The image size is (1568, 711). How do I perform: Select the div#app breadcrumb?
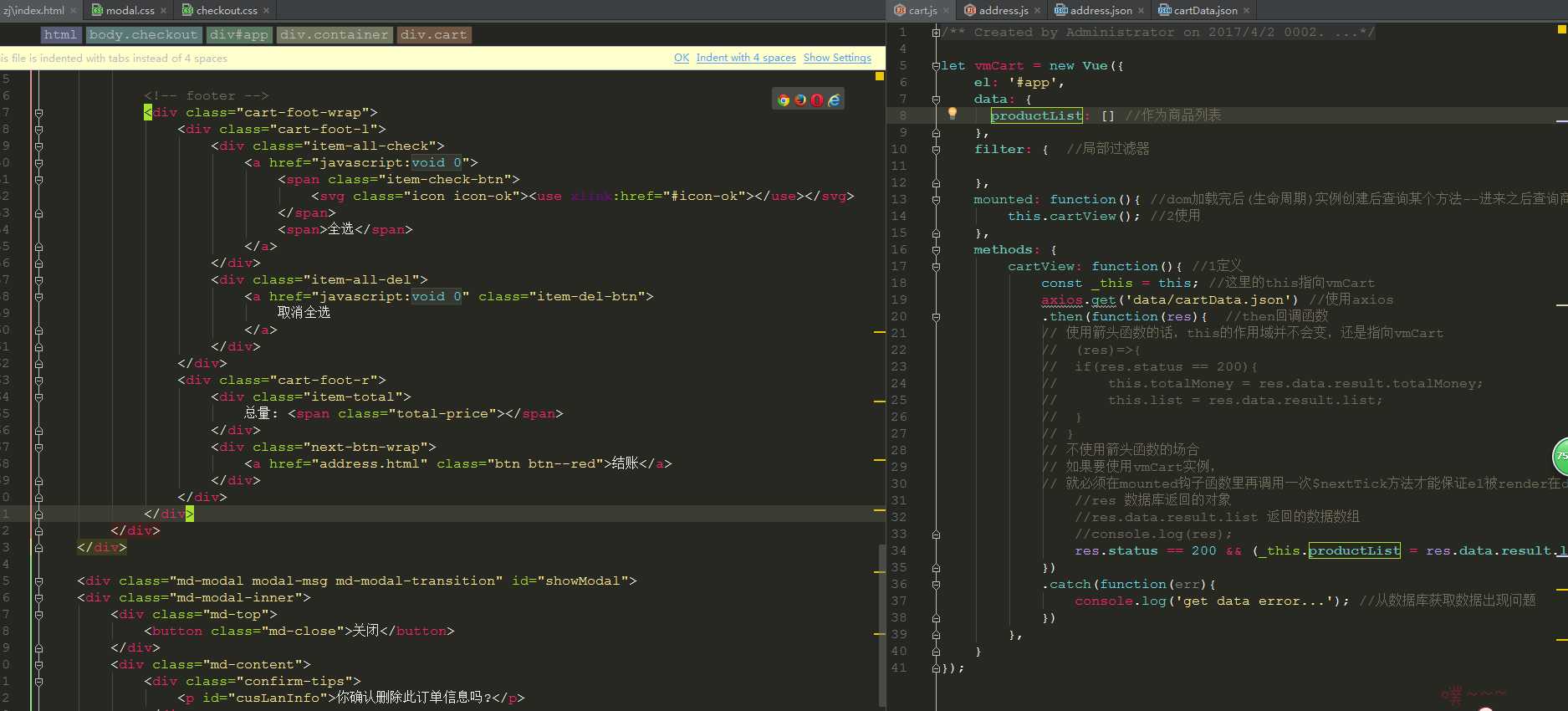239,34
